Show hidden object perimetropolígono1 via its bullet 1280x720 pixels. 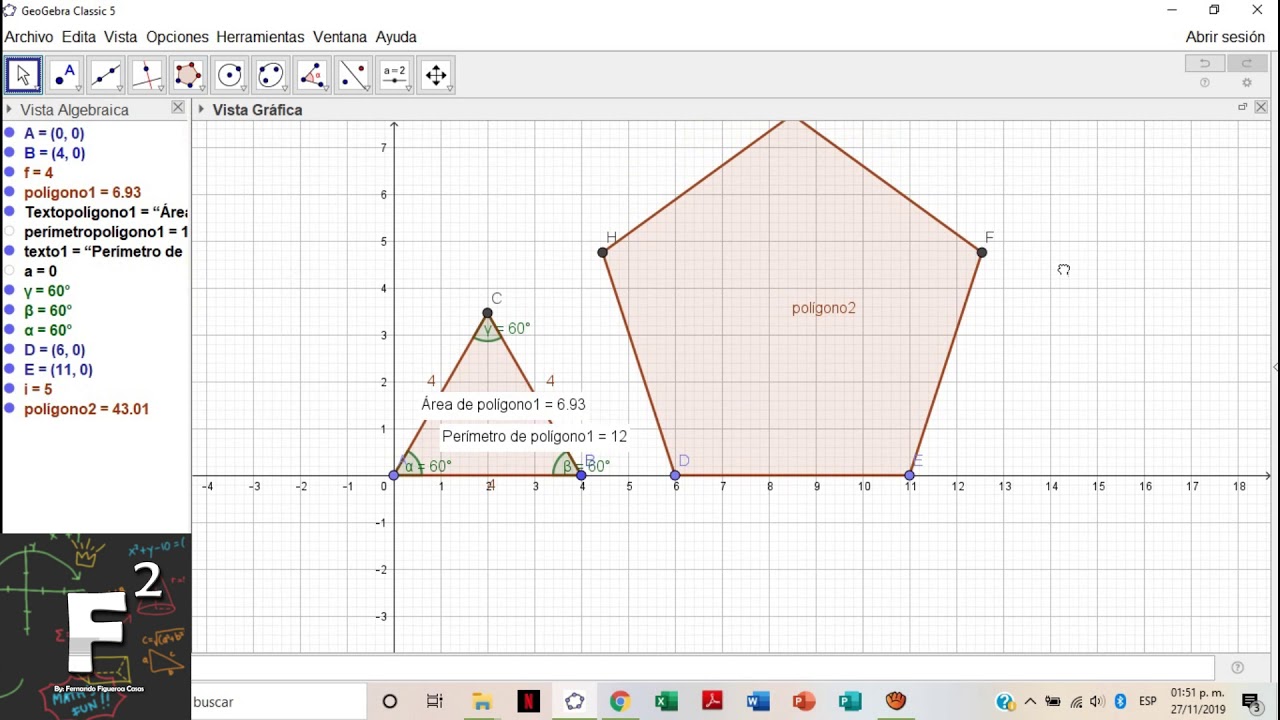tap(10, 232)
